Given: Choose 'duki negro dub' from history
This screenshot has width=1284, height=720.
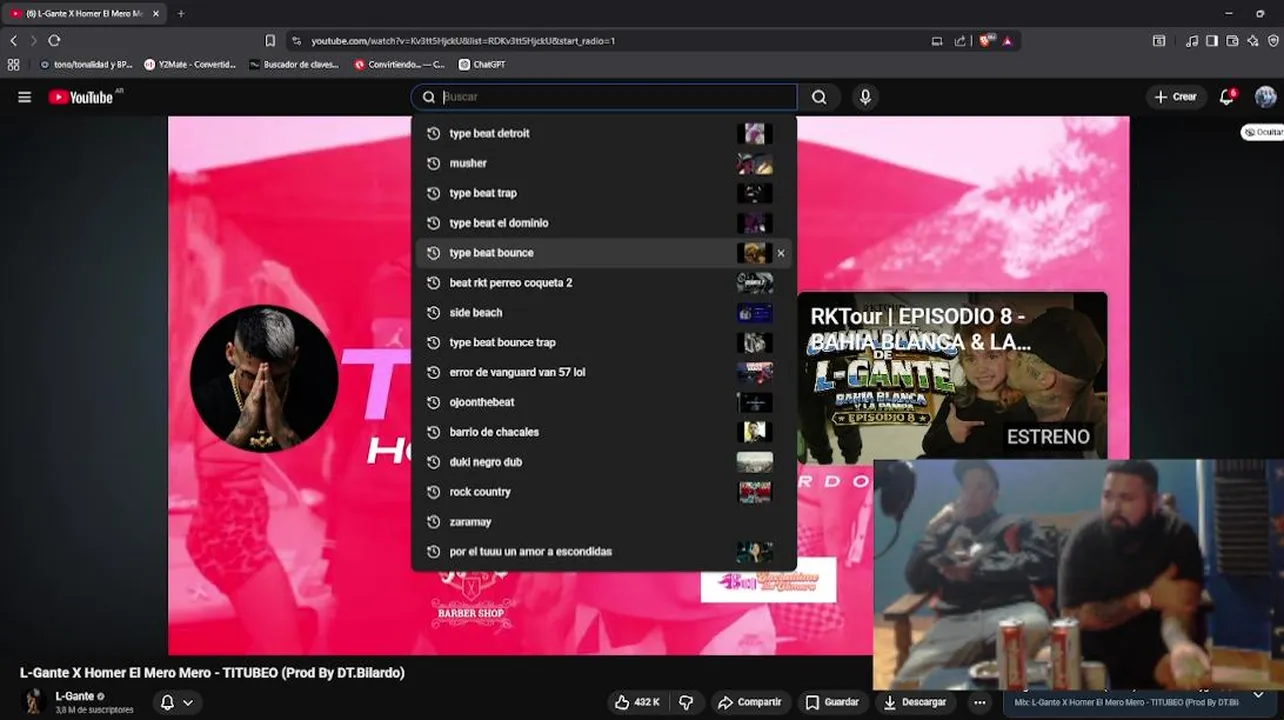Looking at the screenshot, I should tap(604, 462).
